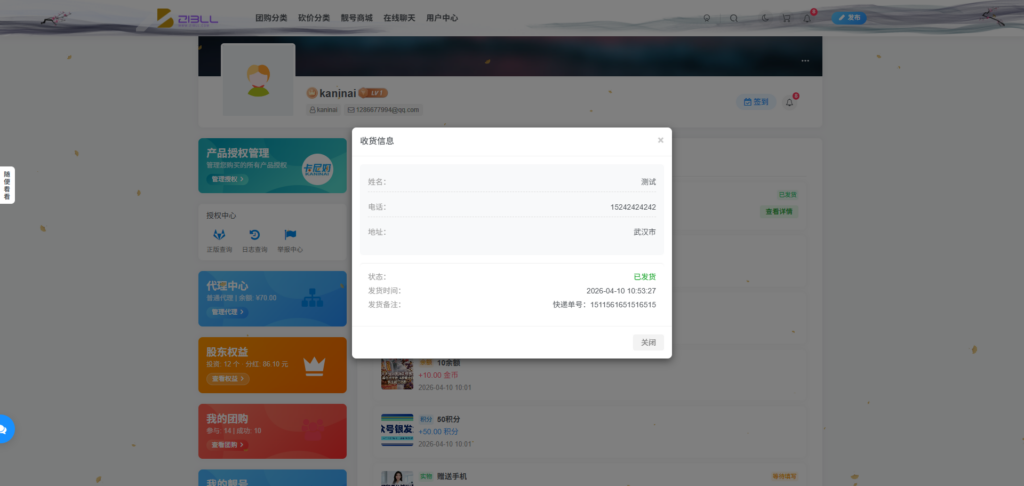
Task: Click the 签到 check-in button
Action: click(x=756, y=102)
